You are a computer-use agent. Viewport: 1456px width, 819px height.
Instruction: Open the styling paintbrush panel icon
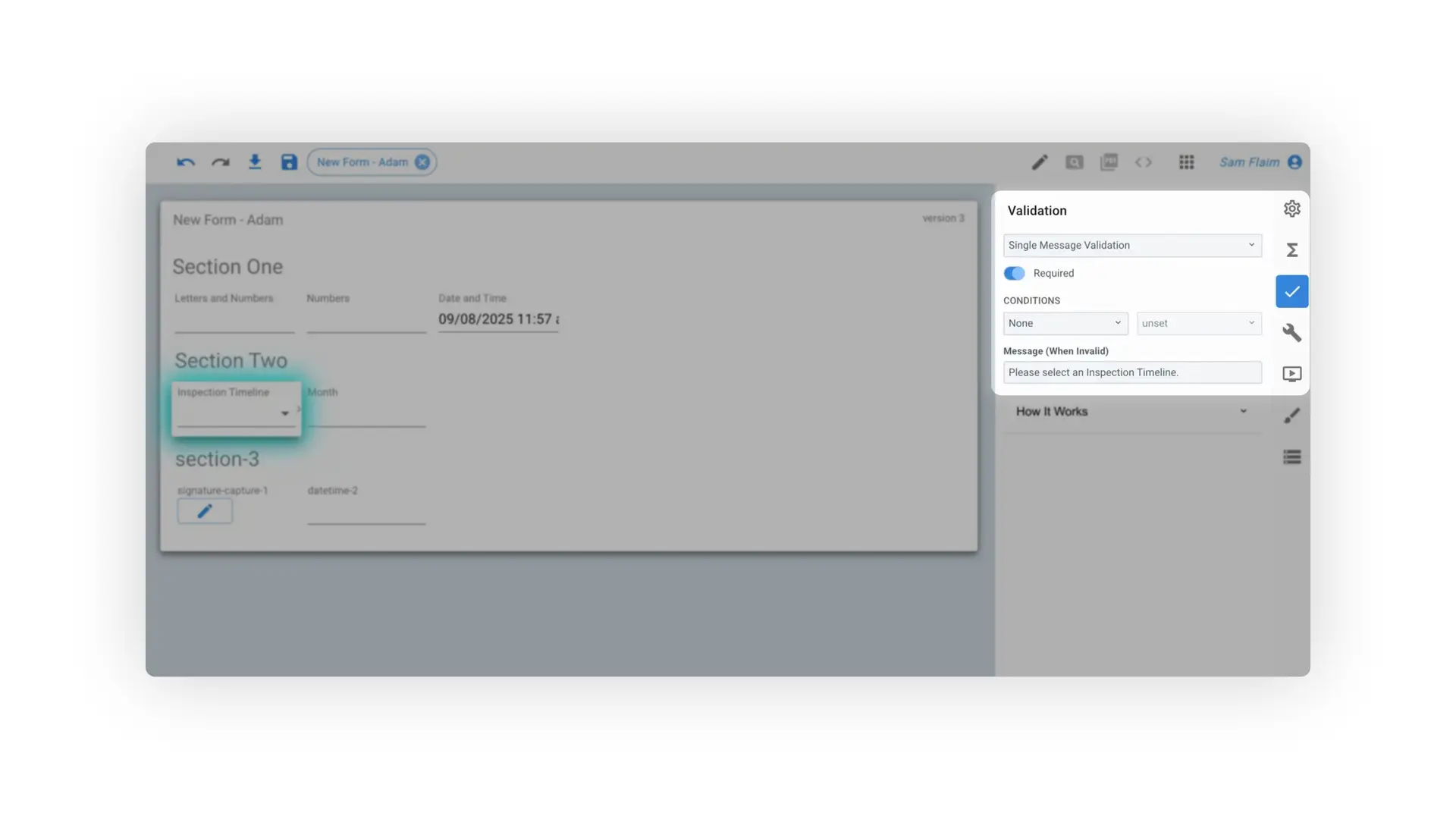coord(1292,415)
